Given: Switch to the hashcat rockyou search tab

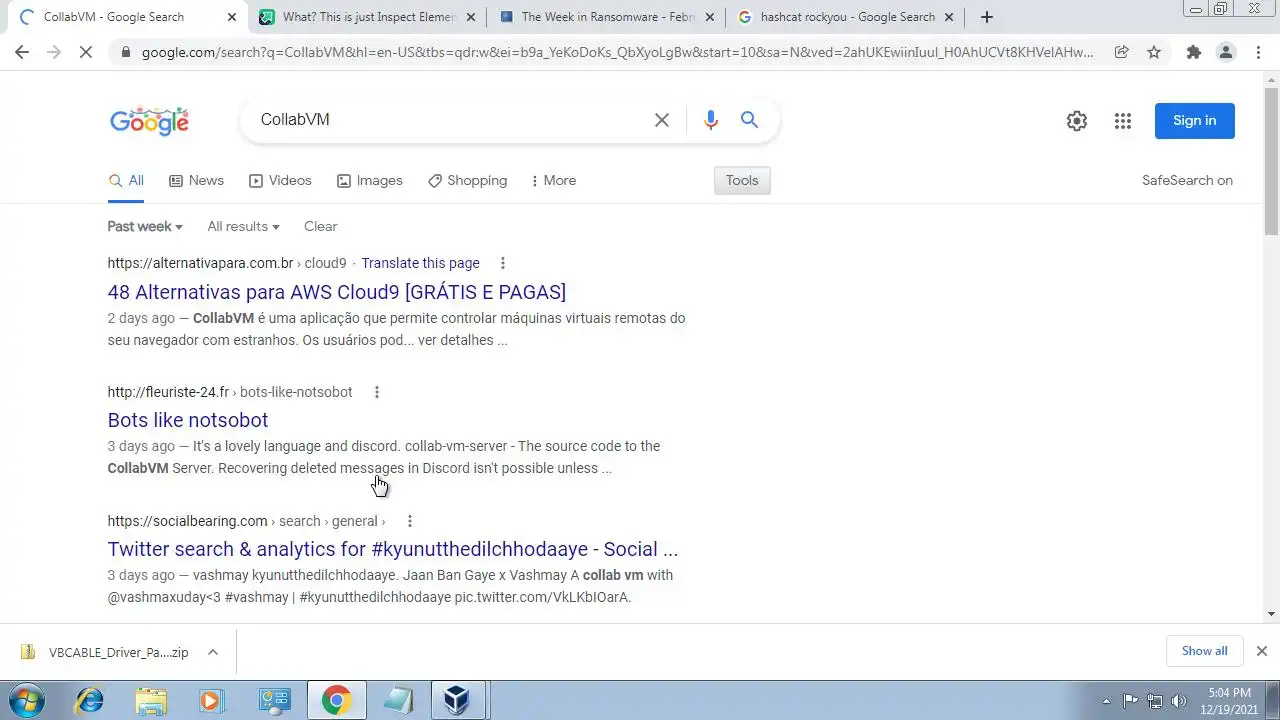Looking at the screenshot, I should pos(847,17).
